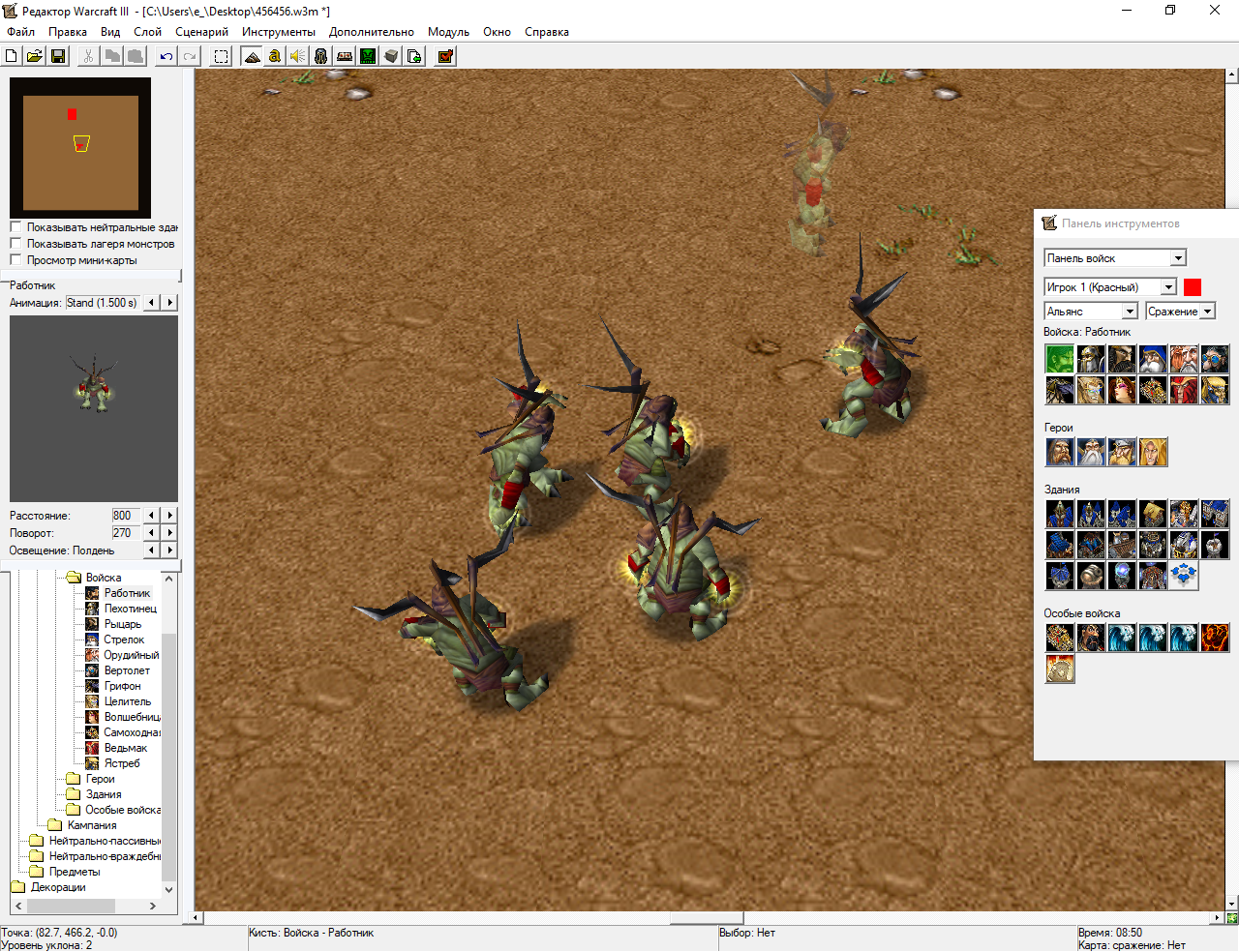Toggle 'Просмотр мини-карты' checkbox

15,260
